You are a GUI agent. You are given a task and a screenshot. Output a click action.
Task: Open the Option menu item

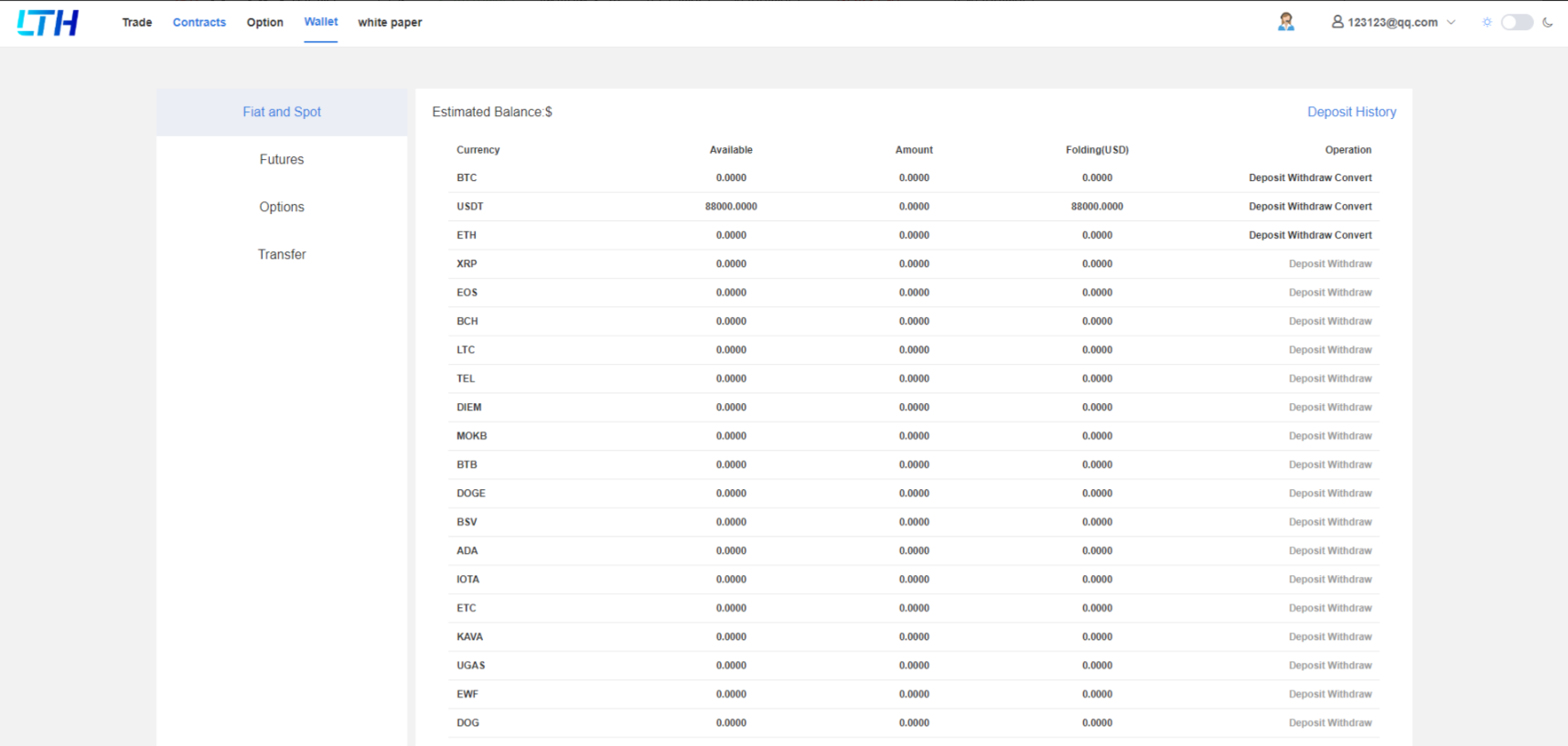point(264,22)
